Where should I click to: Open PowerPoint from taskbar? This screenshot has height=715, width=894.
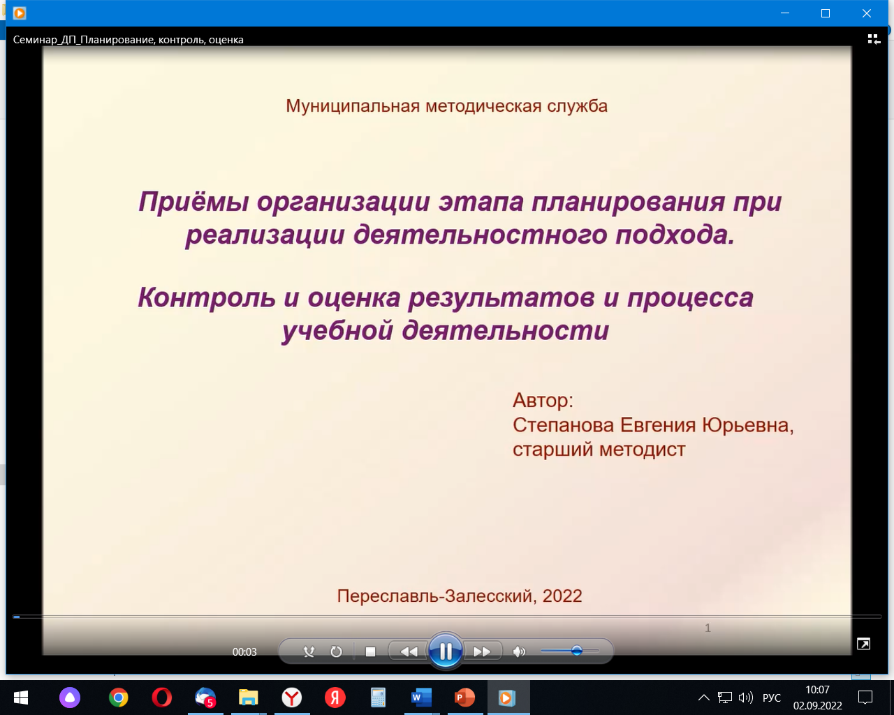pyautogui.click(x=464, y=697)
